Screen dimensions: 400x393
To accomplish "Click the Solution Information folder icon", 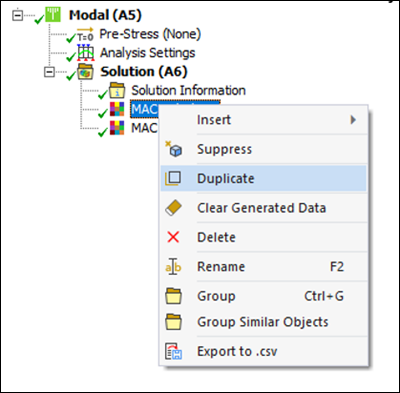I will click(x=117, y=91).
